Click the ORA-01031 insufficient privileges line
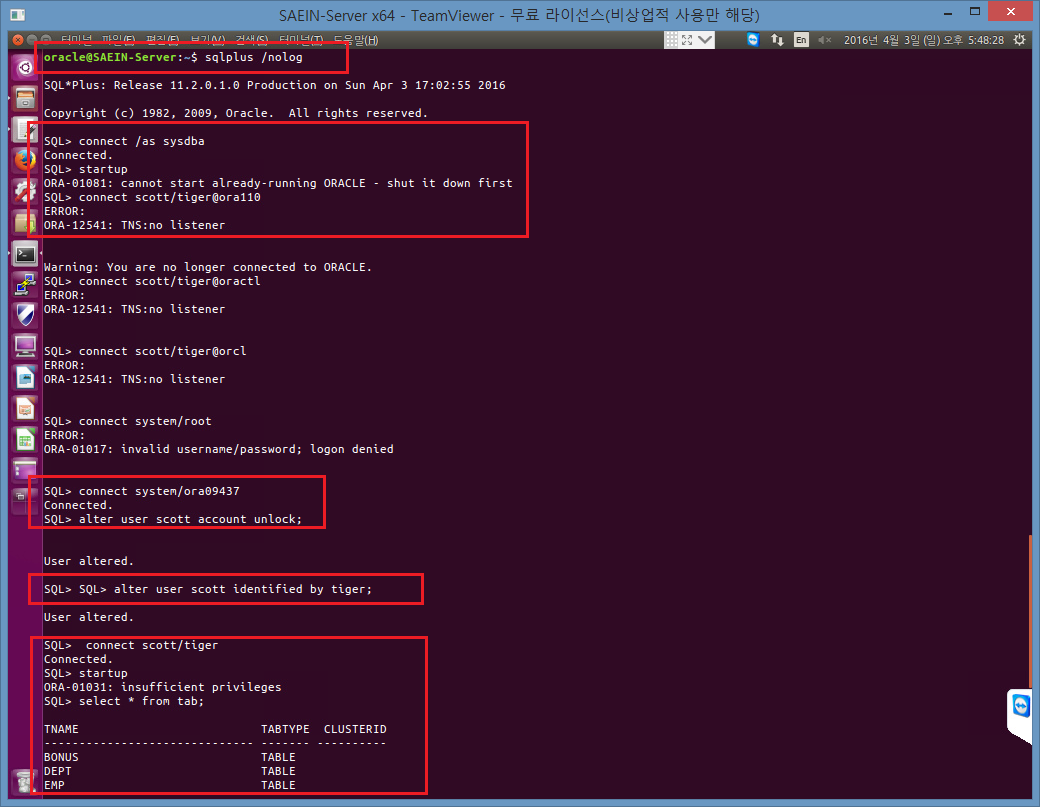 coord(163,688)
